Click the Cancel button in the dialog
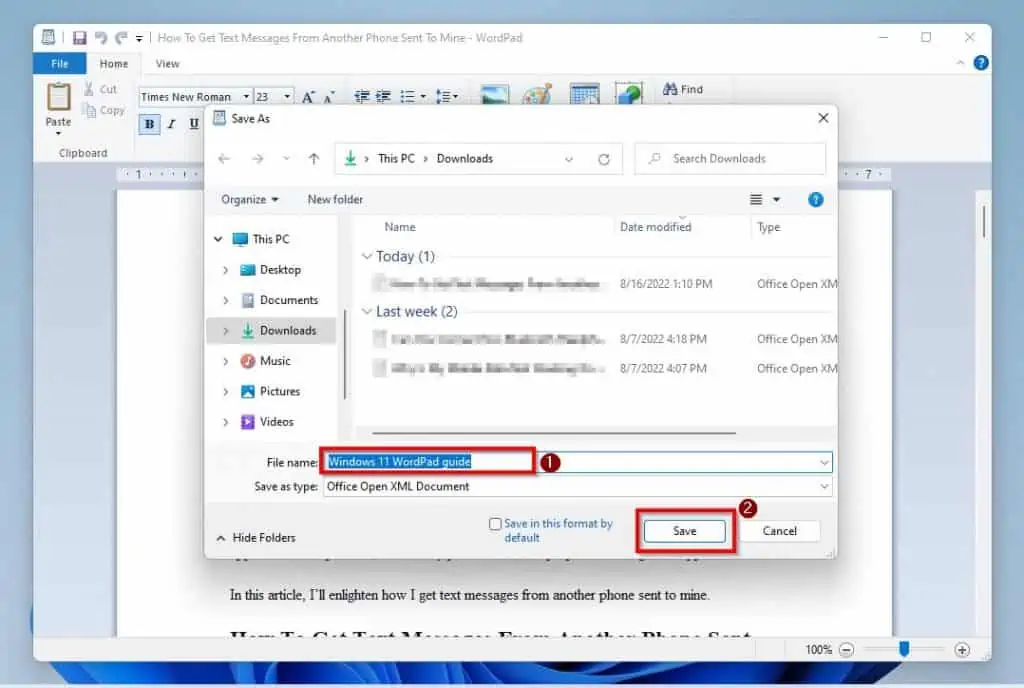Viewport: 1024px width, 688px height. point(780,531)
